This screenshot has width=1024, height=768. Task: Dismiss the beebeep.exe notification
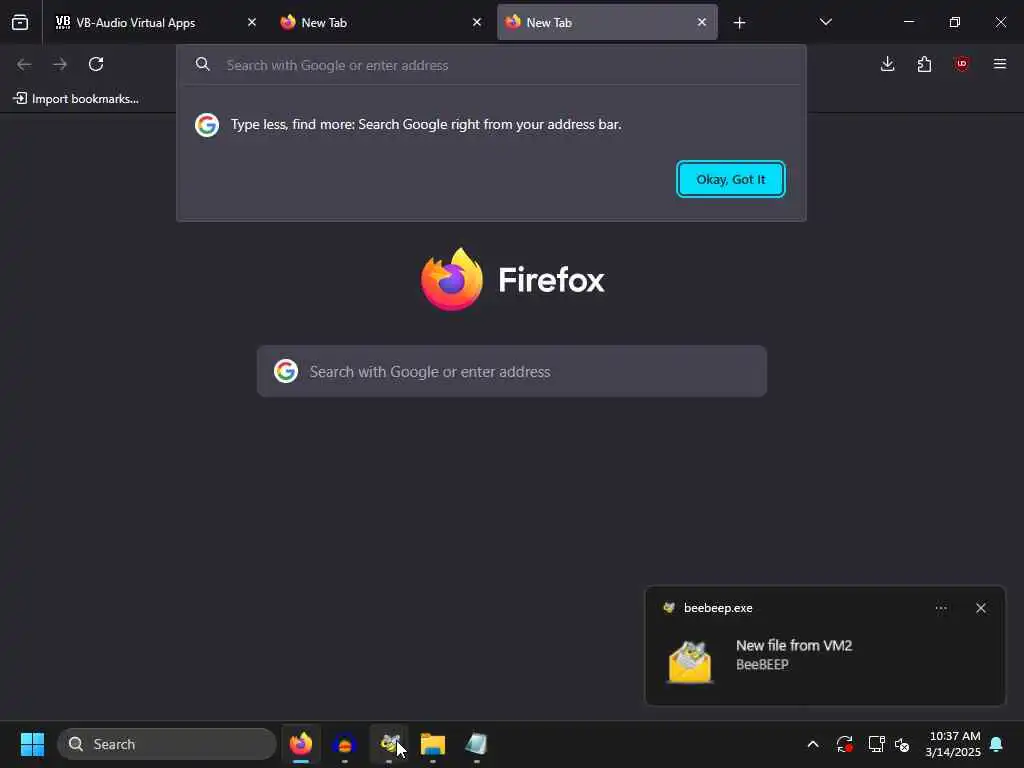point(981,608)
